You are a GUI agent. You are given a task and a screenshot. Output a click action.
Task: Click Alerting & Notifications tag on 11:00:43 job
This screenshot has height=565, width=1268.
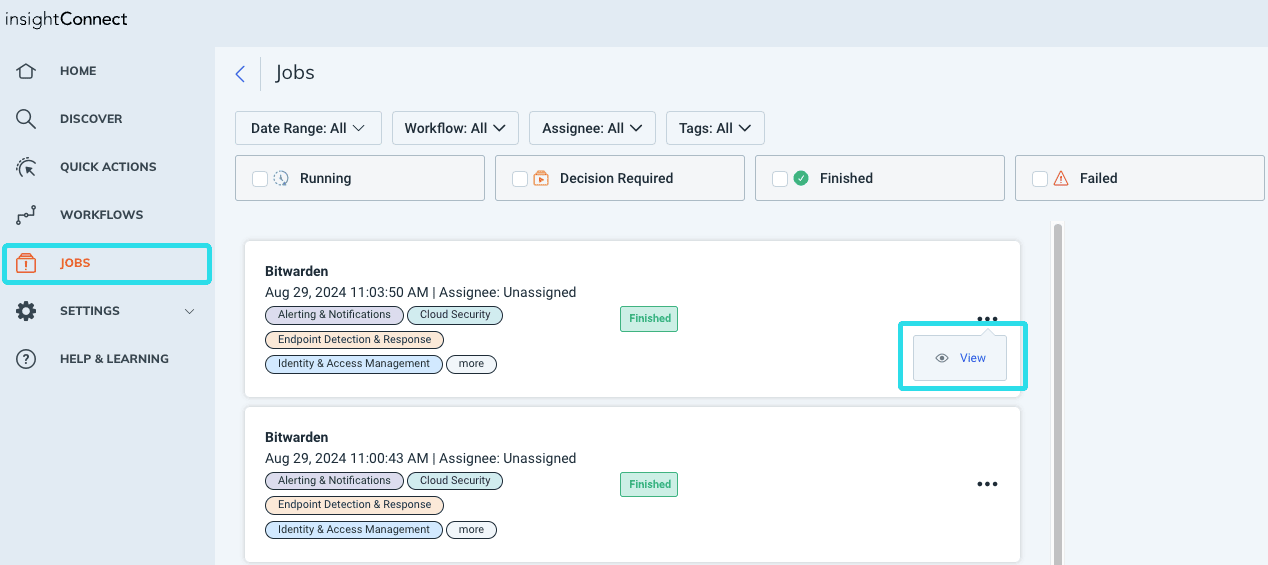pos(334,481)
